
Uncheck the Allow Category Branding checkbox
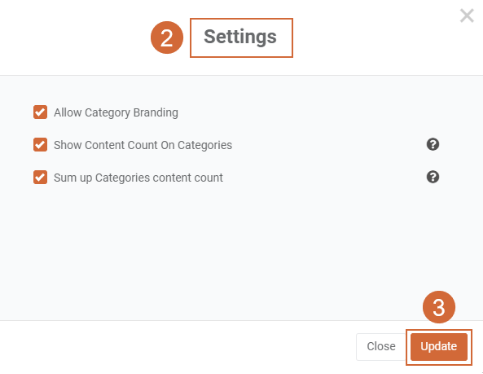(40, 112)
